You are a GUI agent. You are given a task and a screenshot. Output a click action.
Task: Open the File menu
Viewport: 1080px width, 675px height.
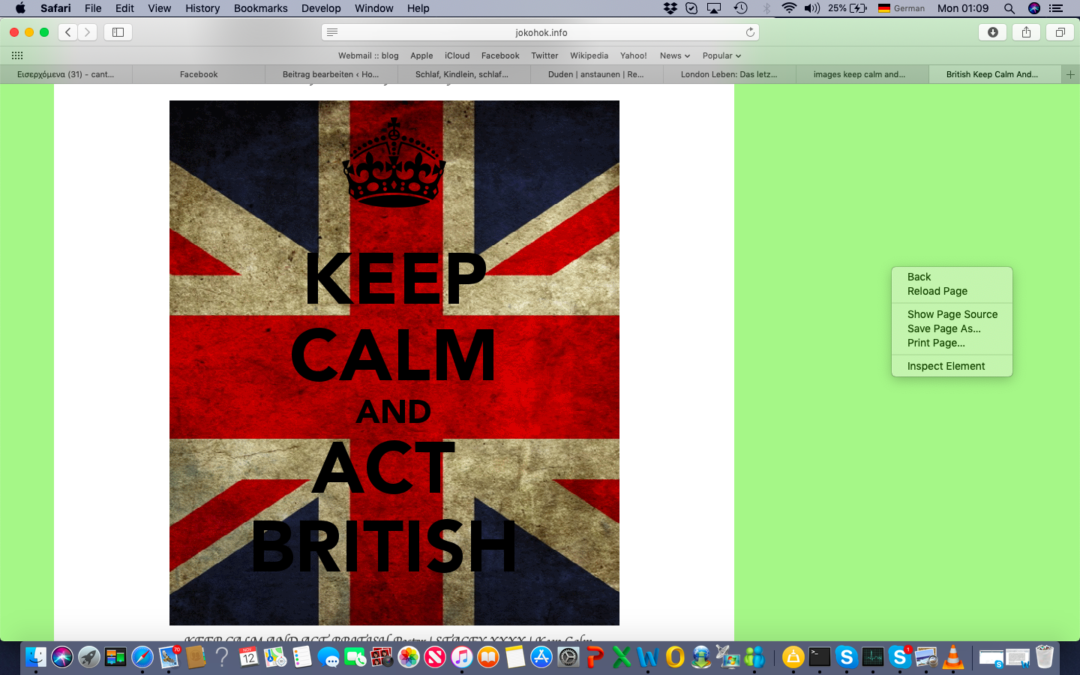click(93, 8)
